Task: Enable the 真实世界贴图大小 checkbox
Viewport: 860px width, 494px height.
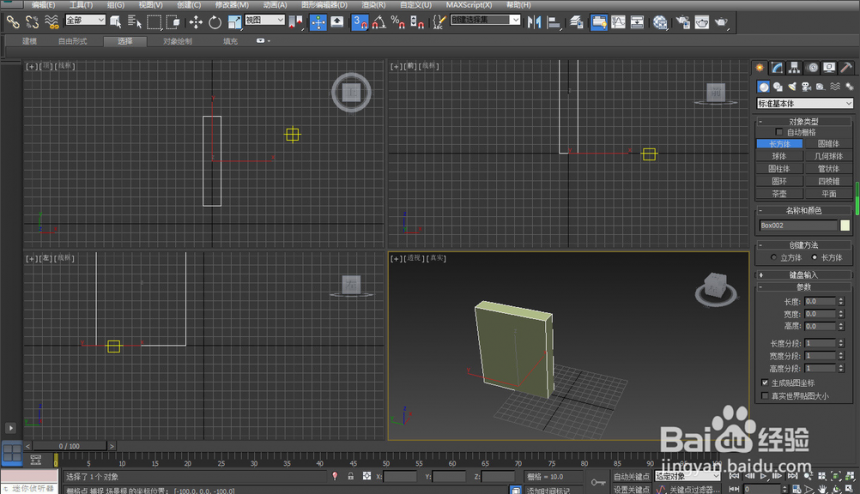Action: coord(765,395)
